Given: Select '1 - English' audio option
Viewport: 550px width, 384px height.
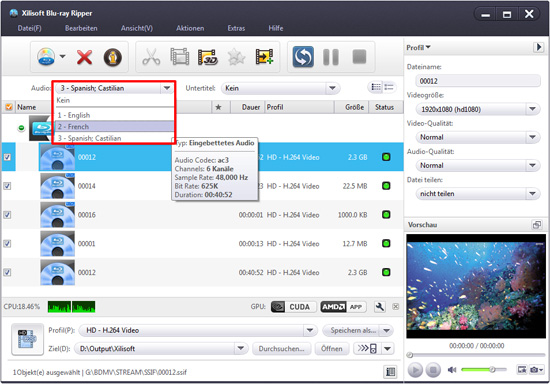Looking at the screenshot, I should pyautogui.click(x=114, y=115).
